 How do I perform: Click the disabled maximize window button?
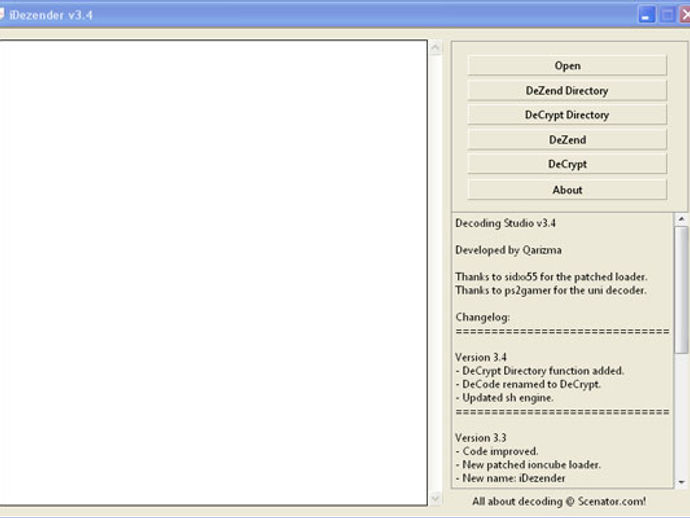coord(667,15)
